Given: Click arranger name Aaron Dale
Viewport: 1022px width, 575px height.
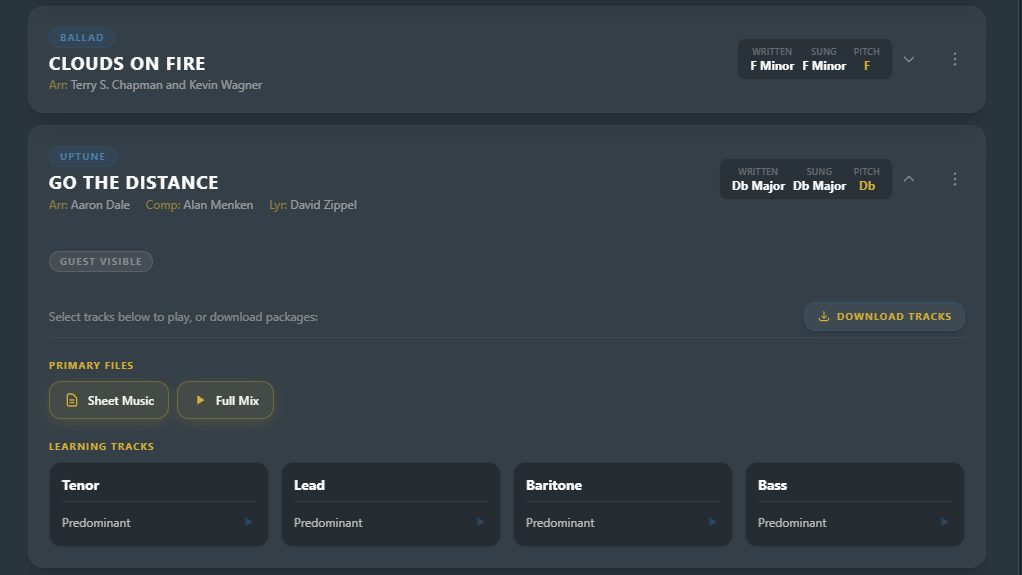Looking at the screenshot, I should (100, 205).
